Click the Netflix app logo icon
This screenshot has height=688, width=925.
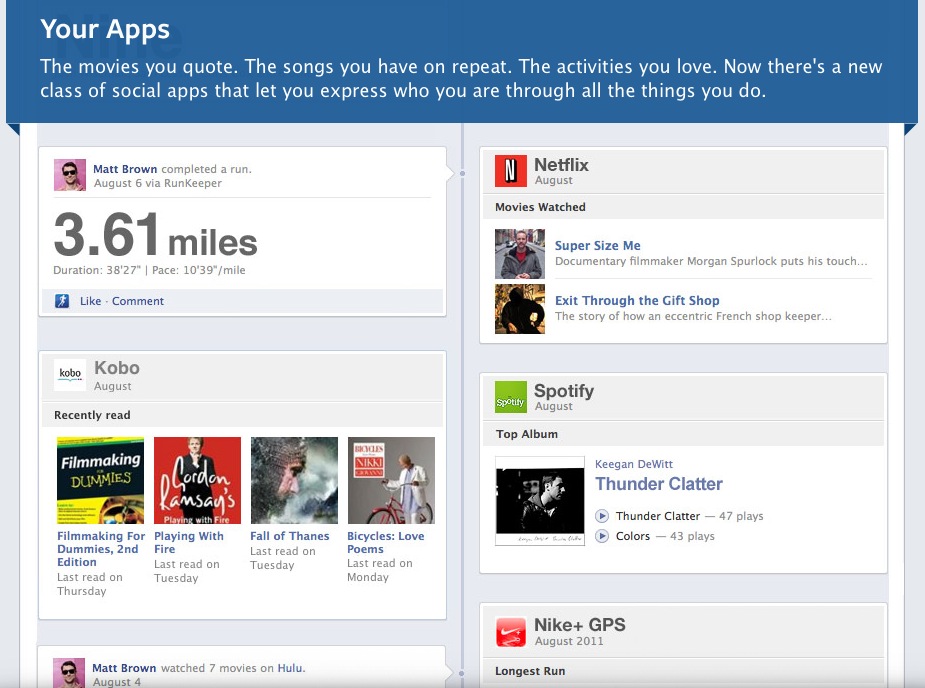(x=510, y=172)
